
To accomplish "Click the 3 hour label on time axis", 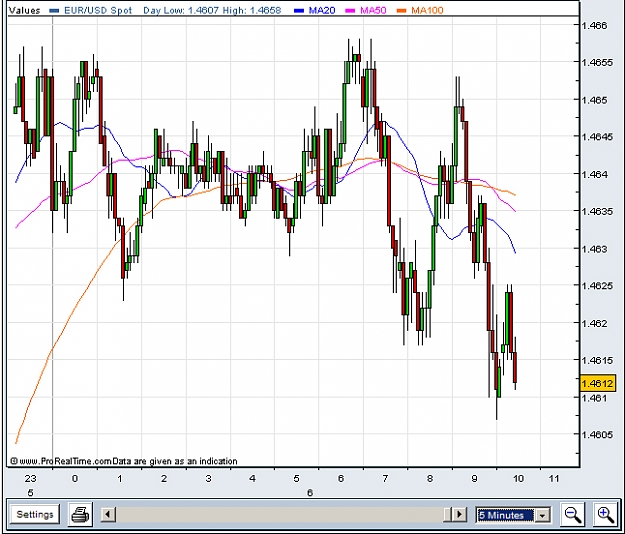I will click(x=208, y=478).
